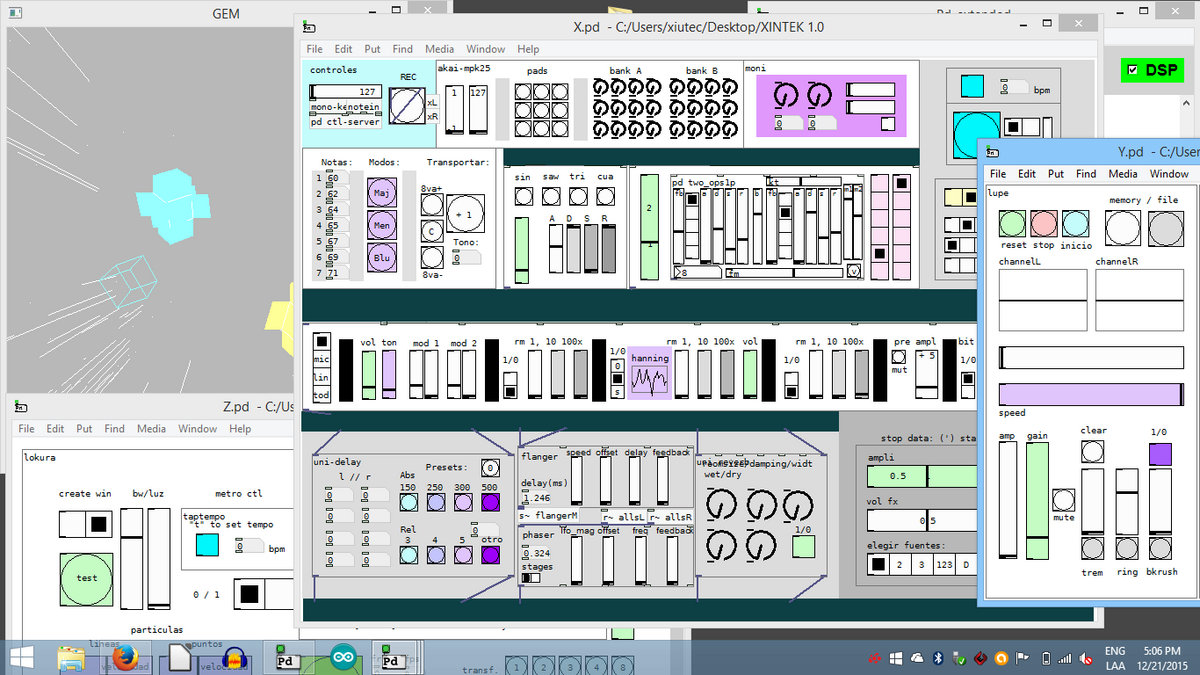1200x675 pixels.
Task: Click the s~ flangerM object box
Action: [x=550, y=516]
